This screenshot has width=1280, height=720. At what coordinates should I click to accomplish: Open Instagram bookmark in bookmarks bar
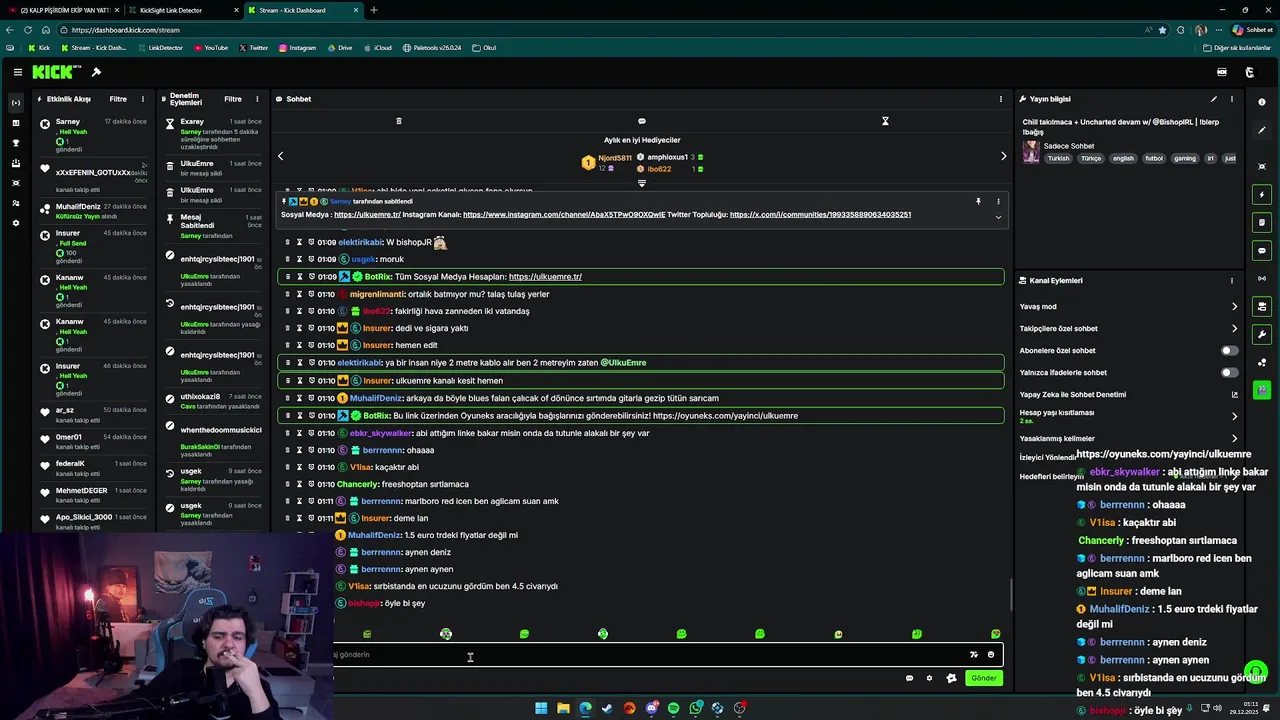click(297, 48)
